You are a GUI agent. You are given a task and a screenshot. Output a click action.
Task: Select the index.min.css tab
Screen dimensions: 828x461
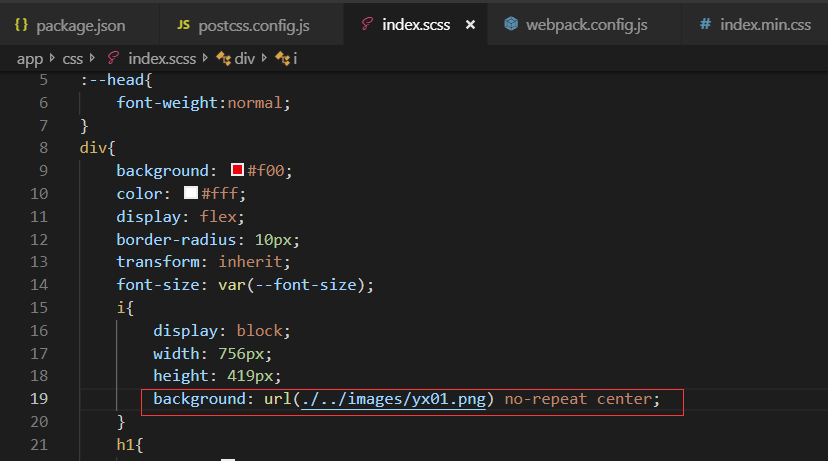pyautogui.click(x=765, y=23)
